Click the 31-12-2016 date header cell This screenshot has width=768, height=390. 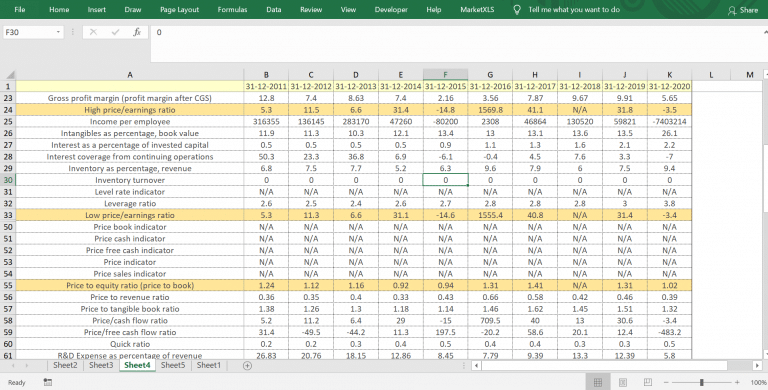tap(490, 86)
